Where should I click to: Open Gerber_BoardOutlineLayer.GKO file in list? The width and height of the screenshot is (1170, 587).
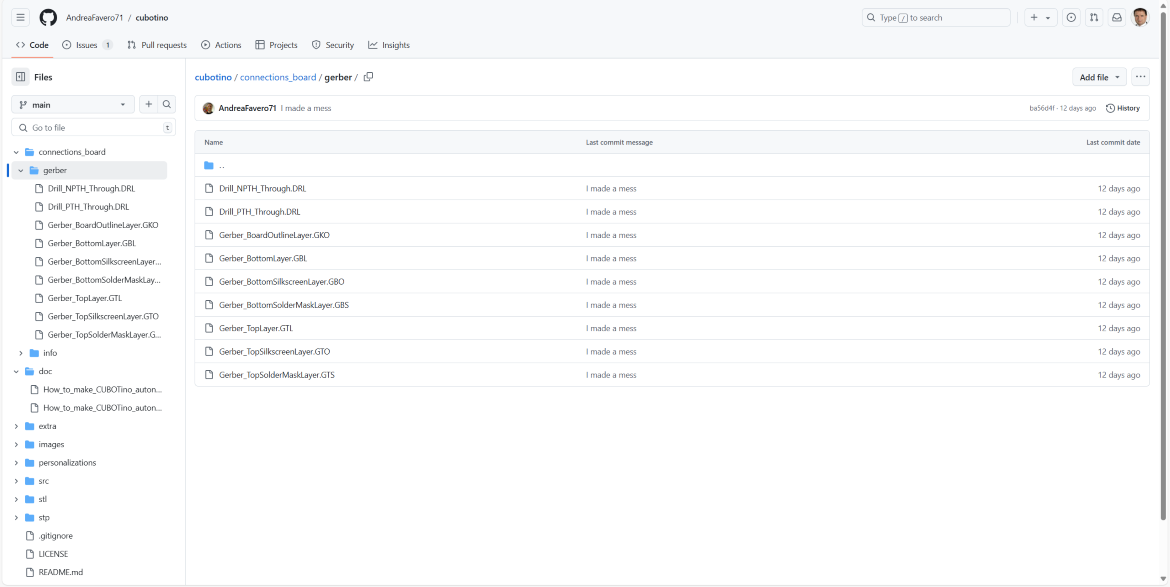[x=275, y=235]
